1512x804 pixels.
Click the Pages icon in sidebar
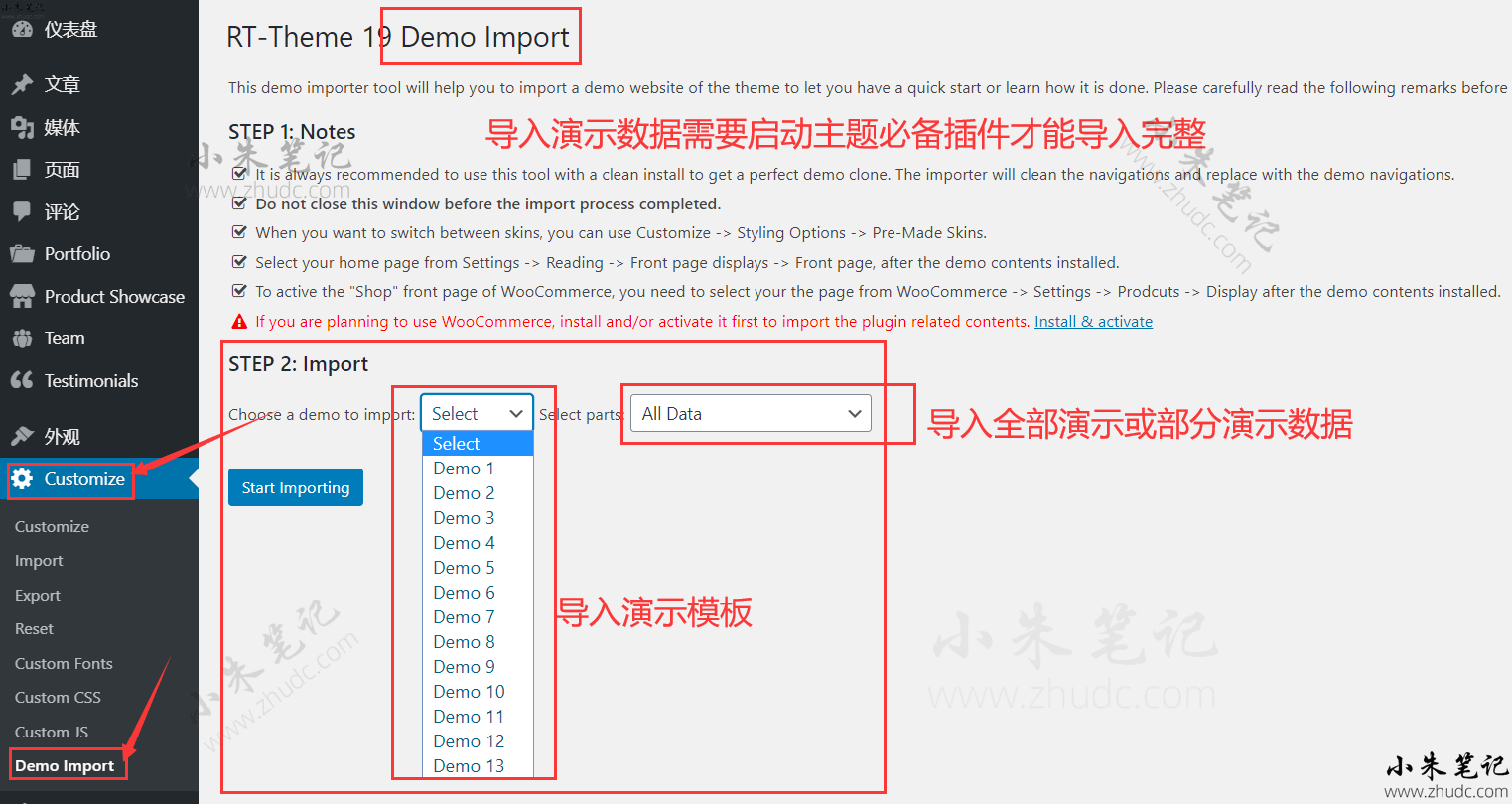[22, 170]
